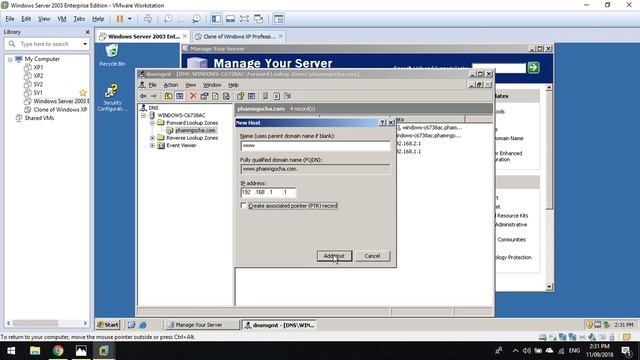This screenshot has width=640, height=360.
Task: Open the power options dropdown arrow
Action: click(x=130, y=19)
